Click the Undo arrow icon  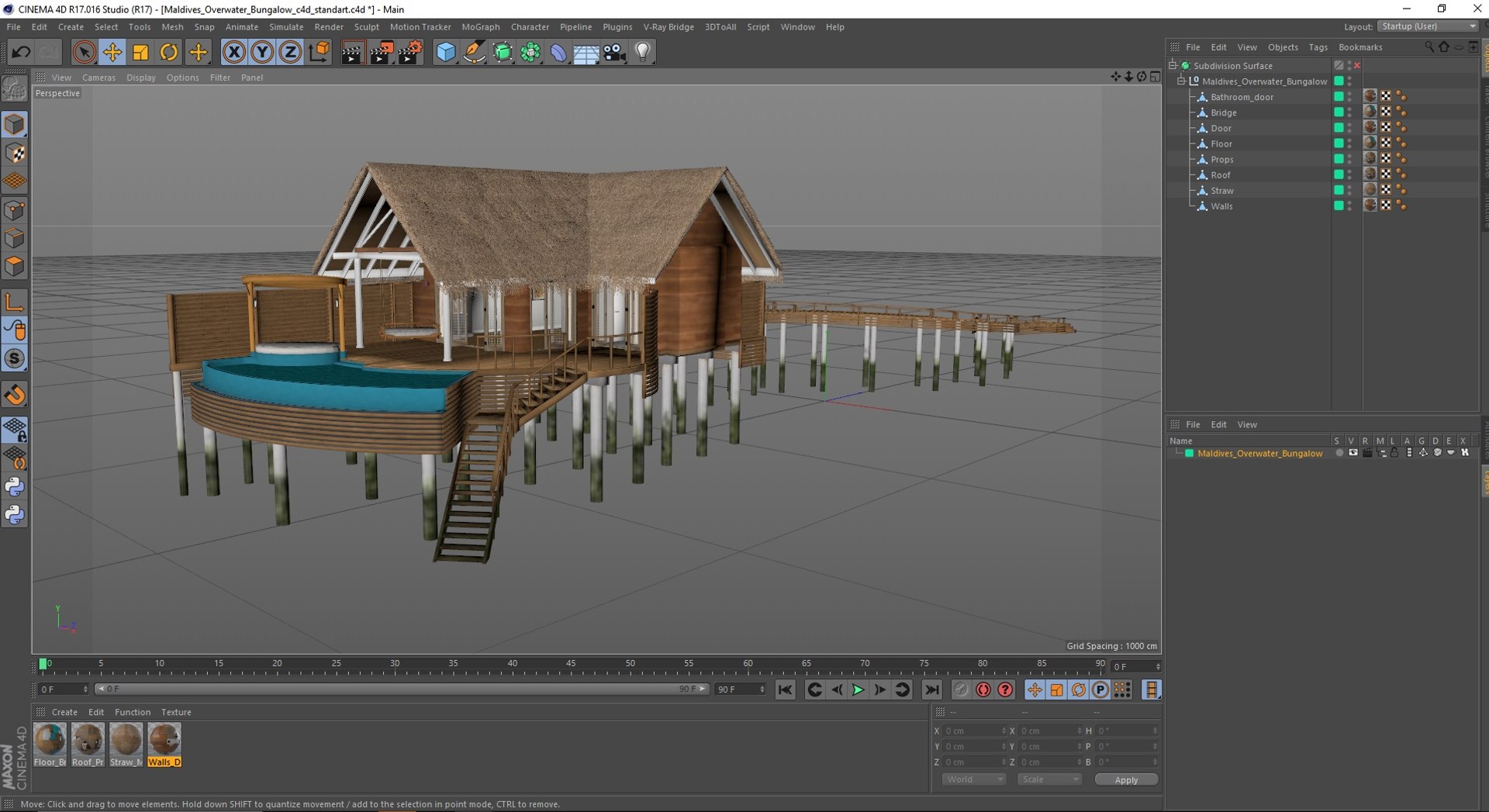[x=21, y=52]
